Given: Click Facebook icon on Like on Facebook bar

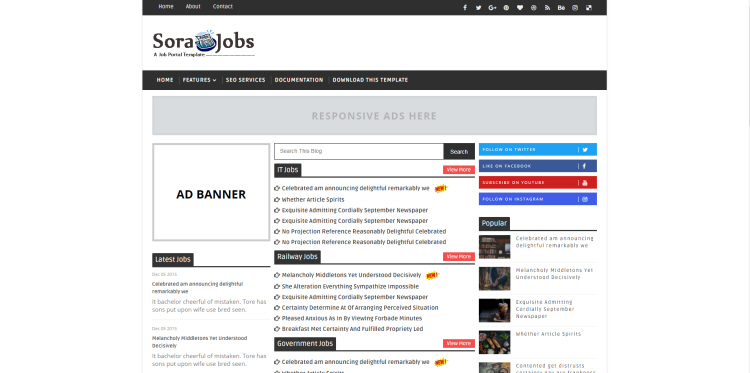Looking at the screenshot, I should [x=585, y=166].
